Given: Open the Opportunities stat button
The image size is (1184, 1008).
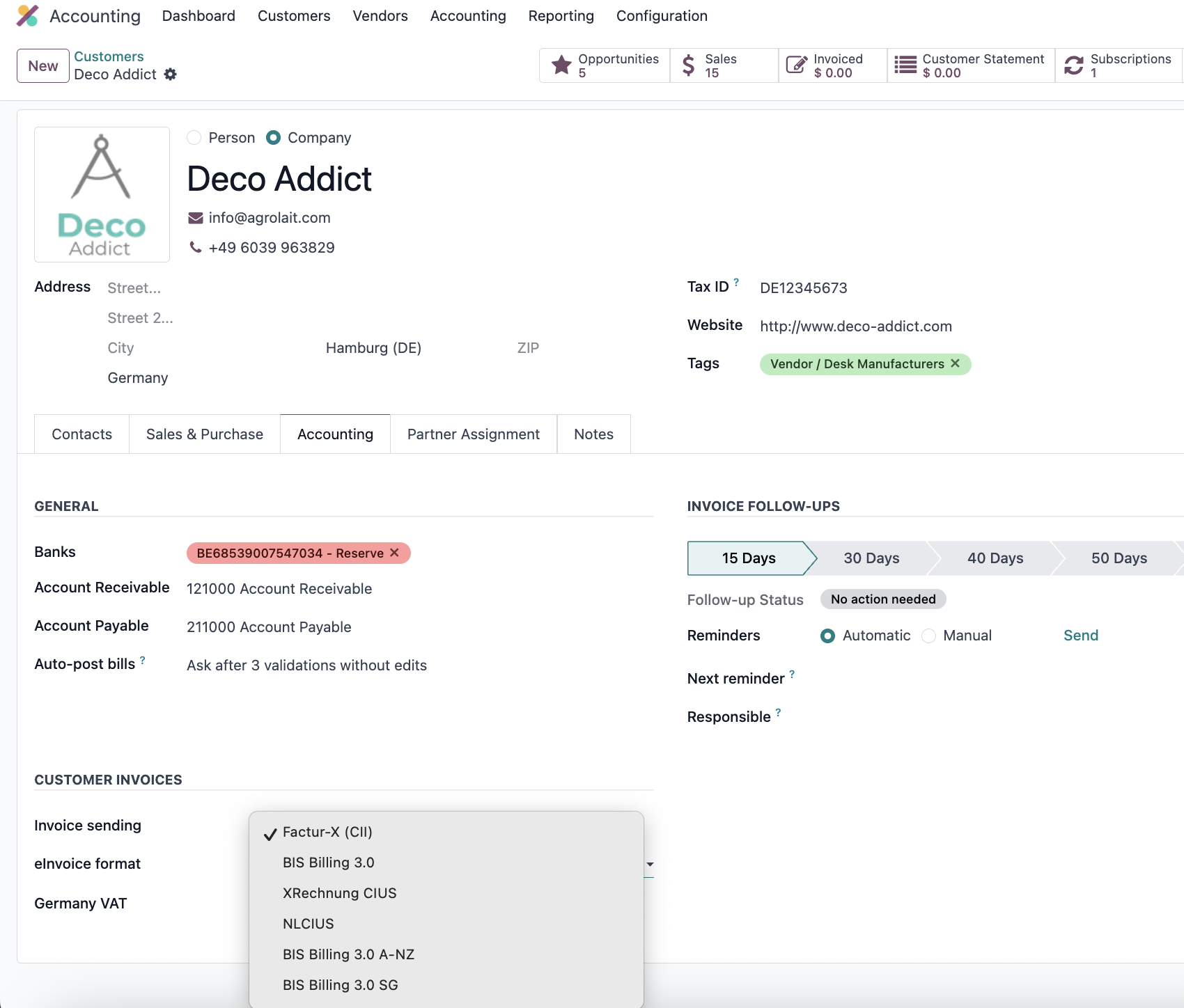Looking at the screenshot, I should 605,65.
